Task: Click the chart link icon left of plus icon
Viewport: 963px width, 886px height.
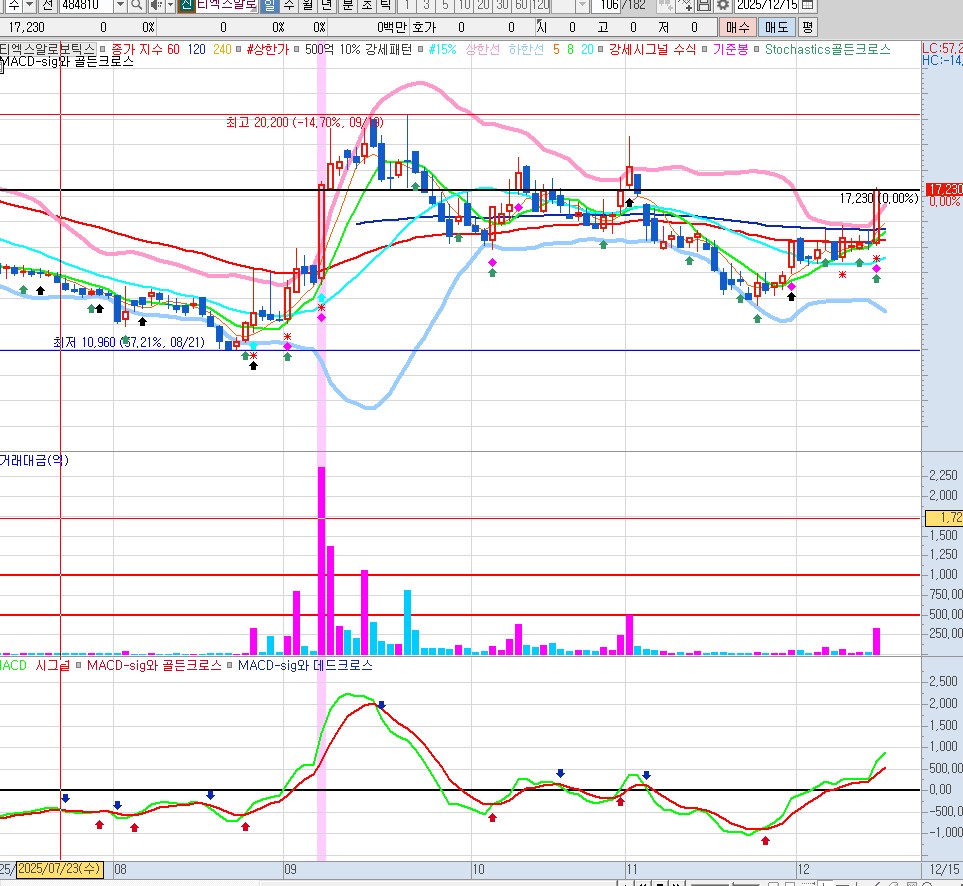Action: (x=665, y=6)
